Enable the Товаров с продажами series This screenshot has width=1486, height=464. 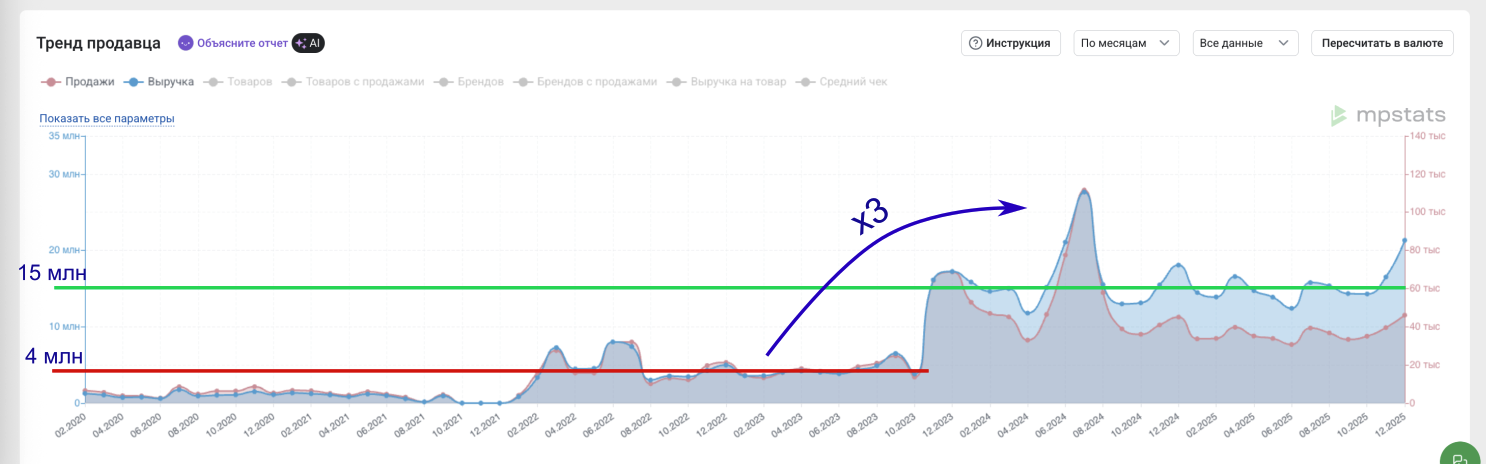click(x=354, y=81)
